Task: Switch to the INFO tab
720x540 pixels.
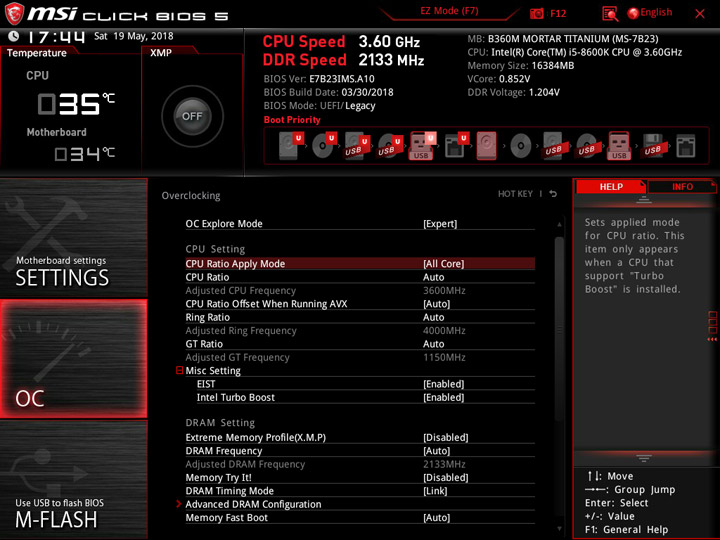Action: 681,186
